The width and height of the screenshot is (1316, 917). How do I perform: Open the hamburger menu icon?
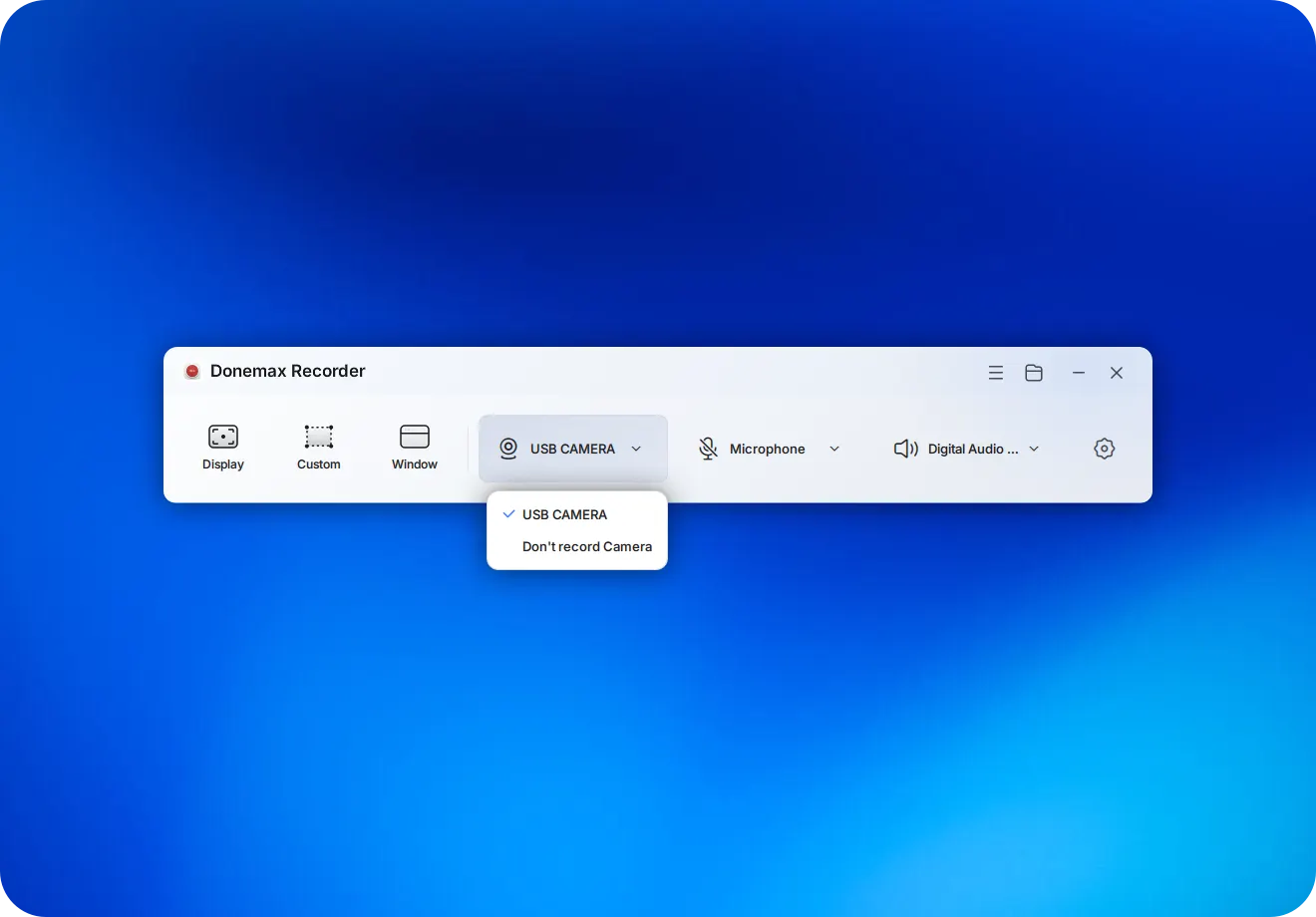tap(995, 373)
